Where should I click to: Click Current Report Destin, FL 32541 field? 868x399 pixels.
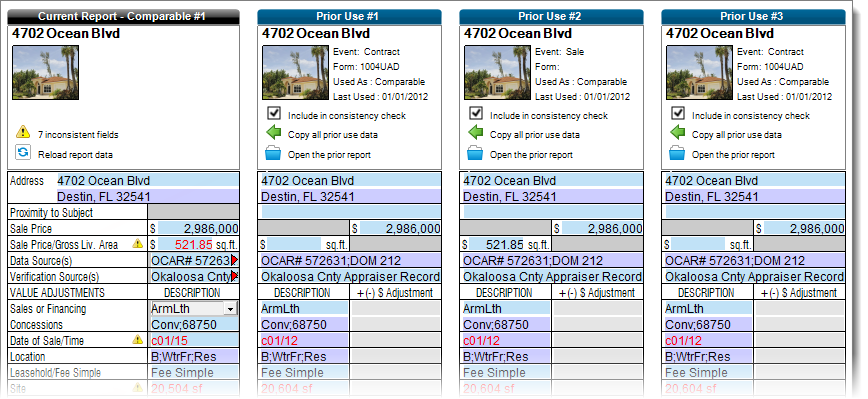[x=148, y=196]
